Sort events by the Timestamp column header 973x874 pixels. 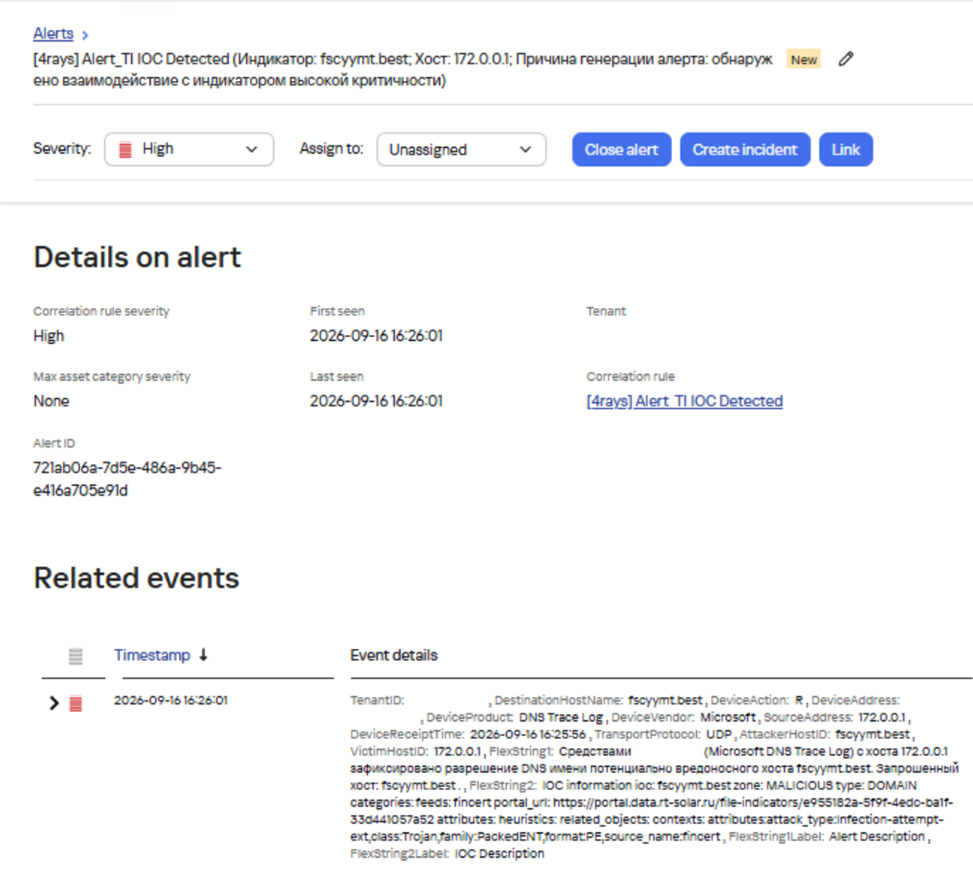[152, 655]
